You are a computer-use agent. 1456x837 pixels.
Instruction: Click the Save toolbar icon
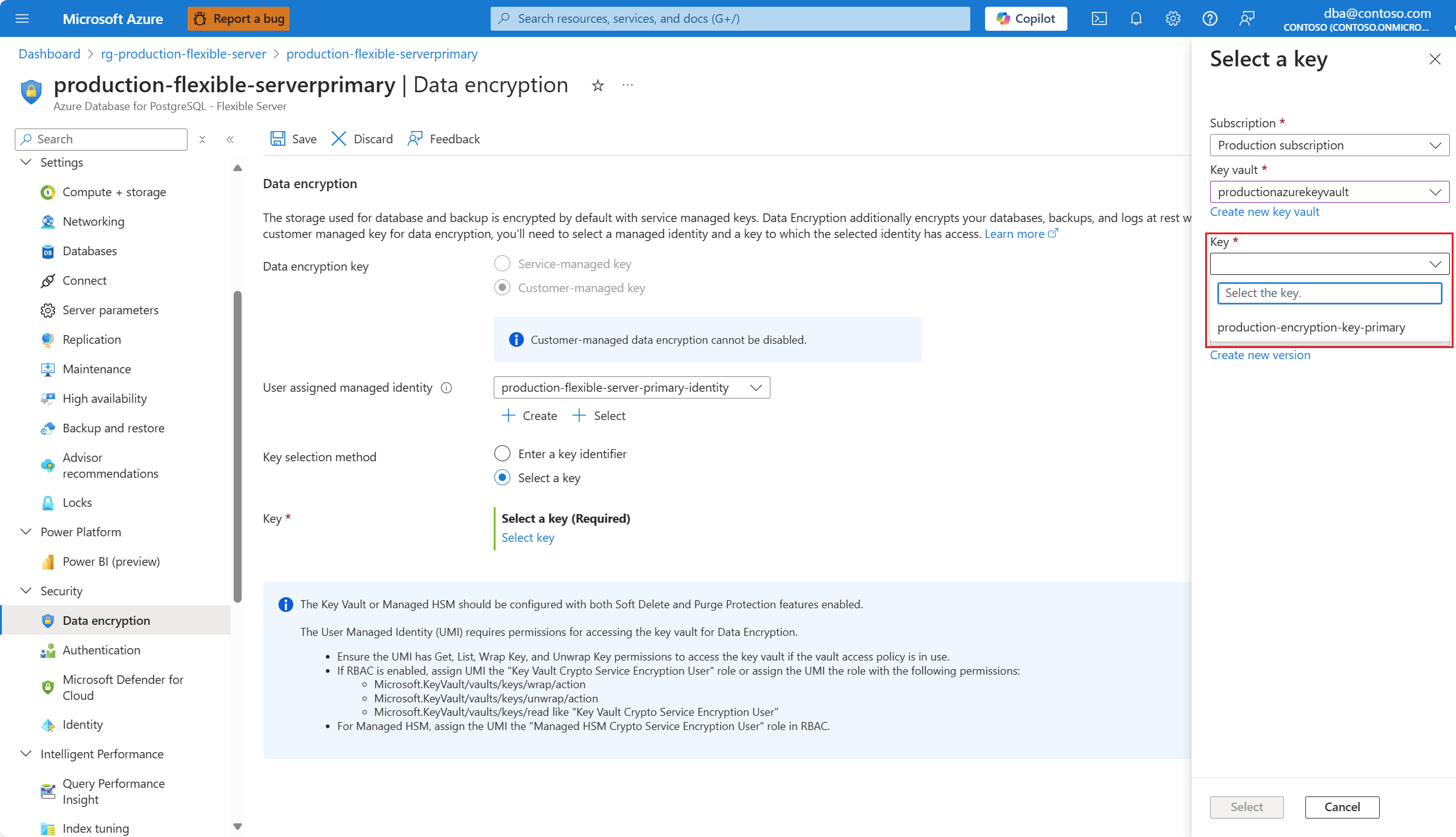tap(278, 138)
